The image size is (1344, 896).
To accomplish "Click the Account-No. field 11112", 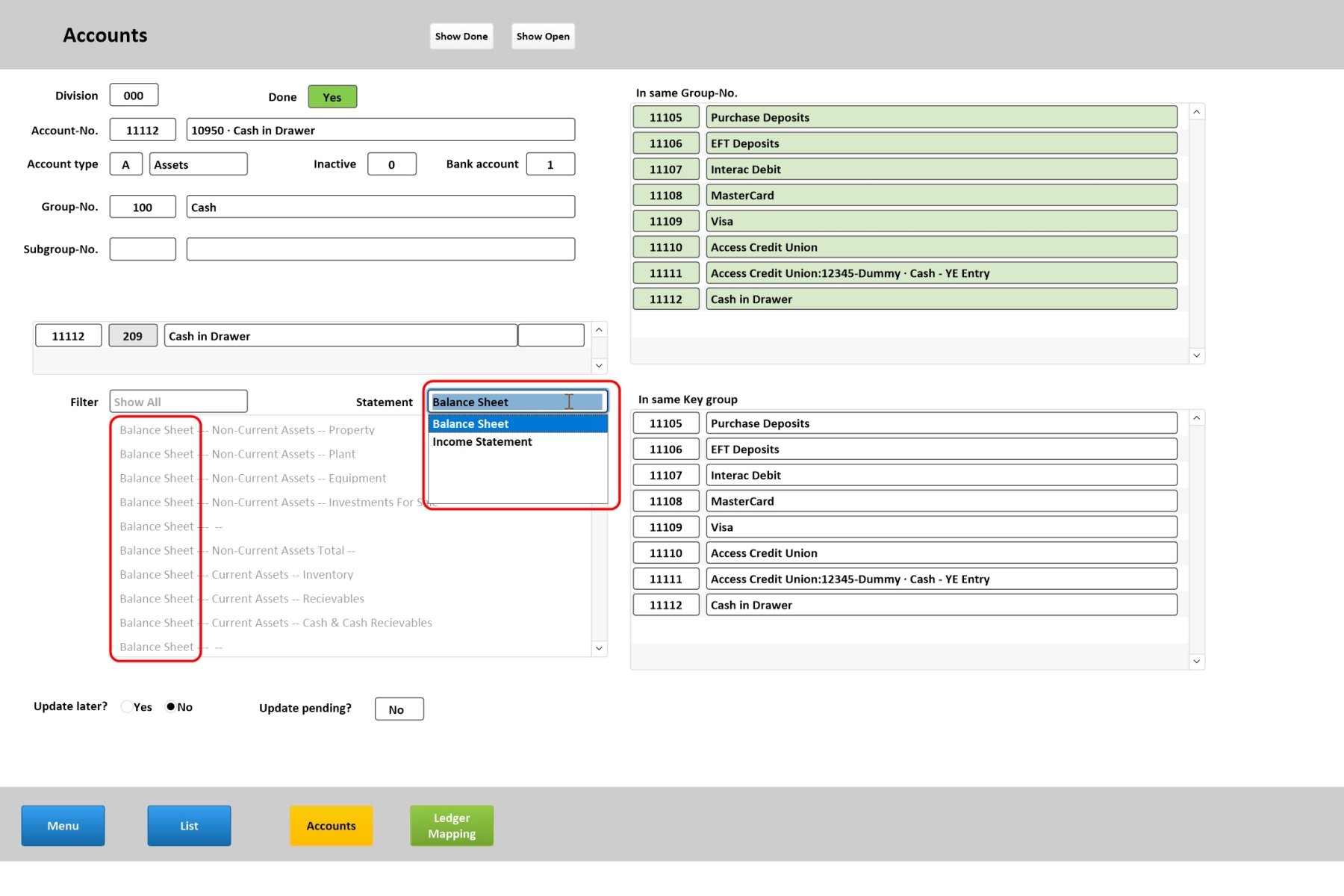I will [x=143, y=130].
